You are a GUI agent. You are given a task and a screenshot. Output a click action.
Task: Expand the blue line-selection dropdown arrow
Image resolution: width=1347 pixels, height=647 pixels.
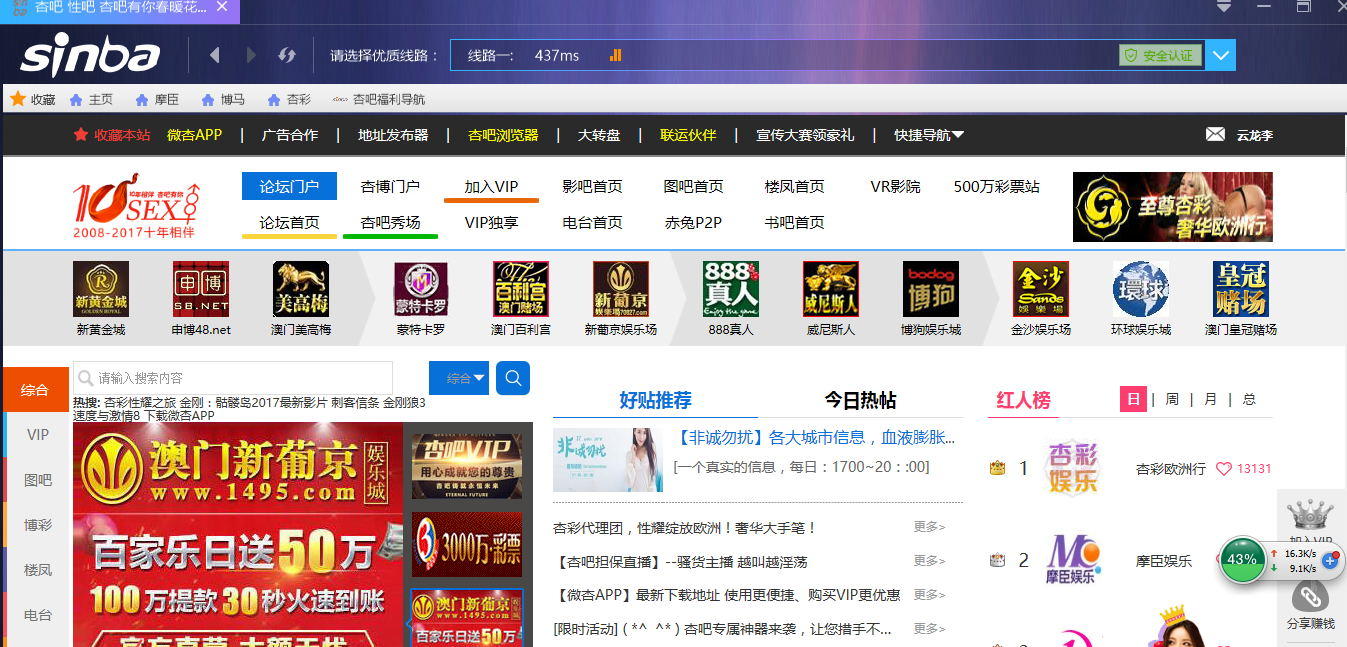click(1221, 56)
